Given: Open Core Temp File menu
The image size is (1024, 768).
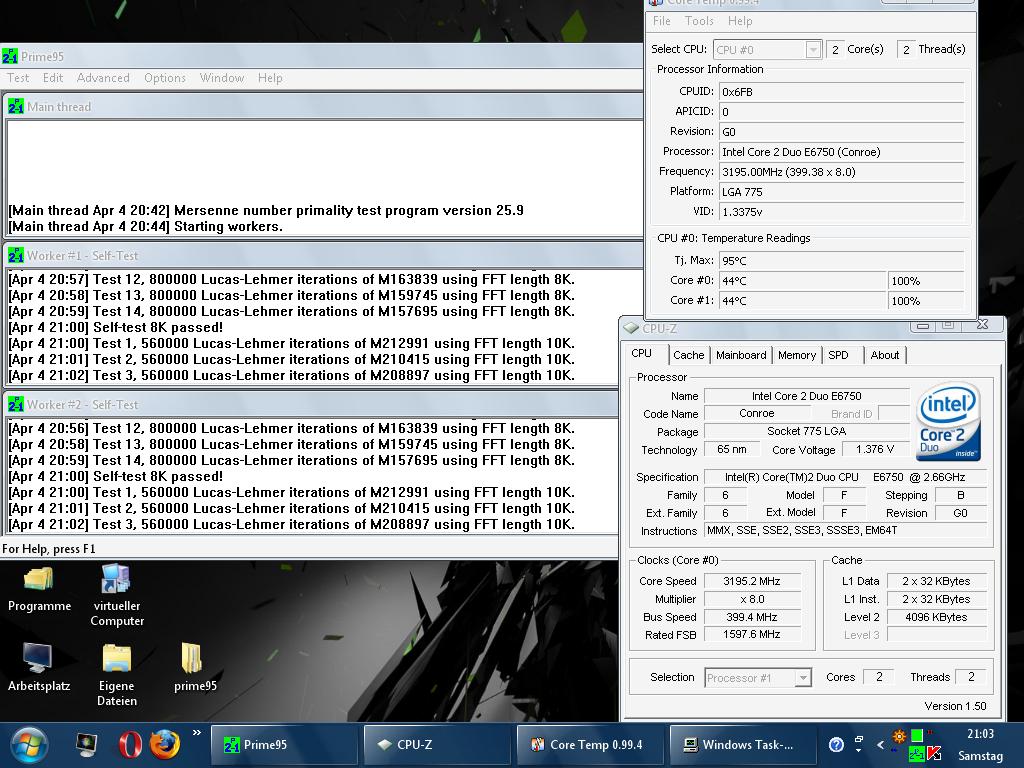Looking at the screenshot, I should [x=662, y=21].
